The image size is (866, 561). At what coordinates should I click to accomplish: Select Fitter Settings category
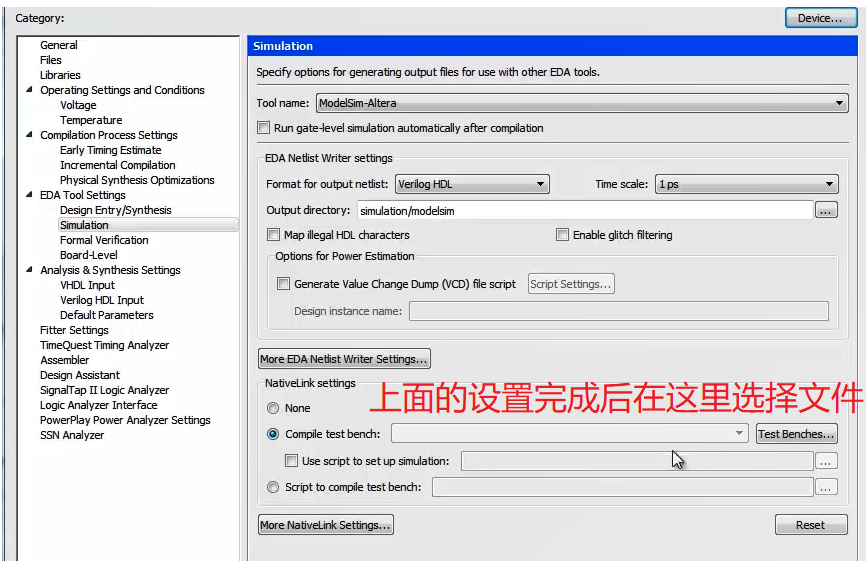click(x=74, y=330)
